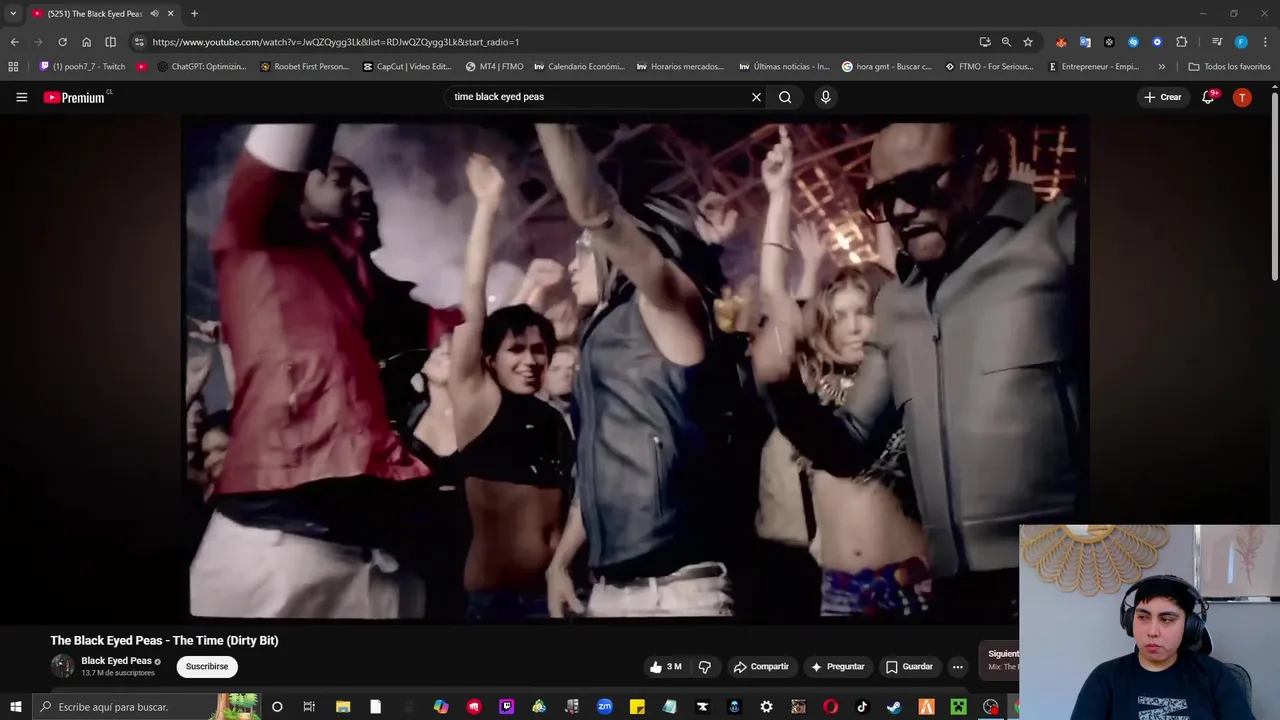The image size is (1280, 720).
Task: Open the Black Eyed Peas channel avatar
Action: (63, 666)
